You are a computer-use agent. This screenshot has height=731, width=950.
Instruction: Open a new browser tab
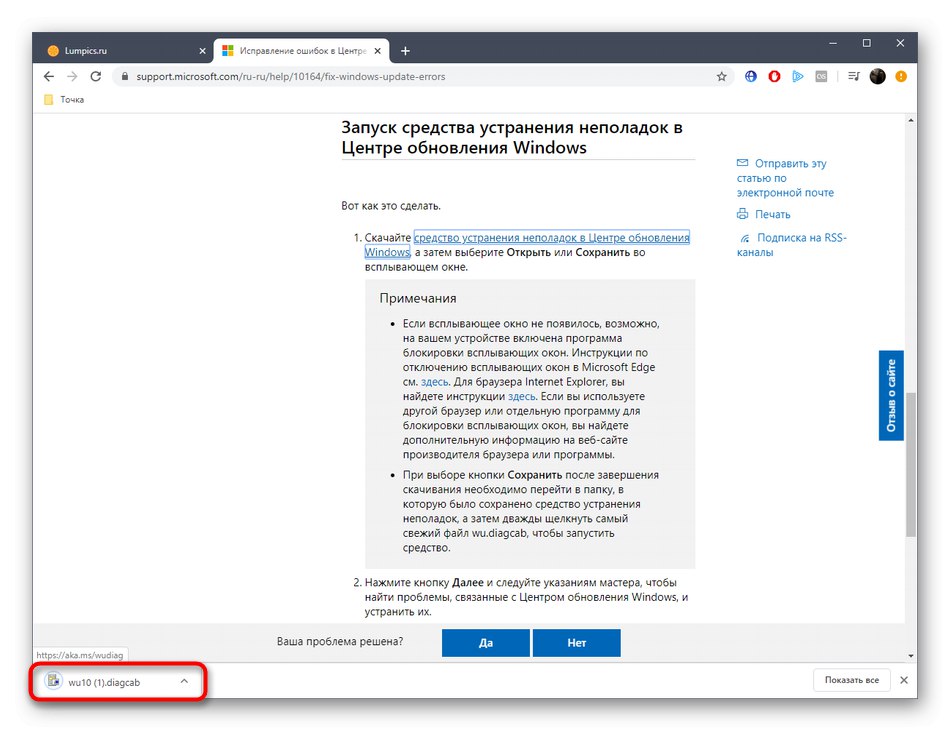click(x=405, y=51)
